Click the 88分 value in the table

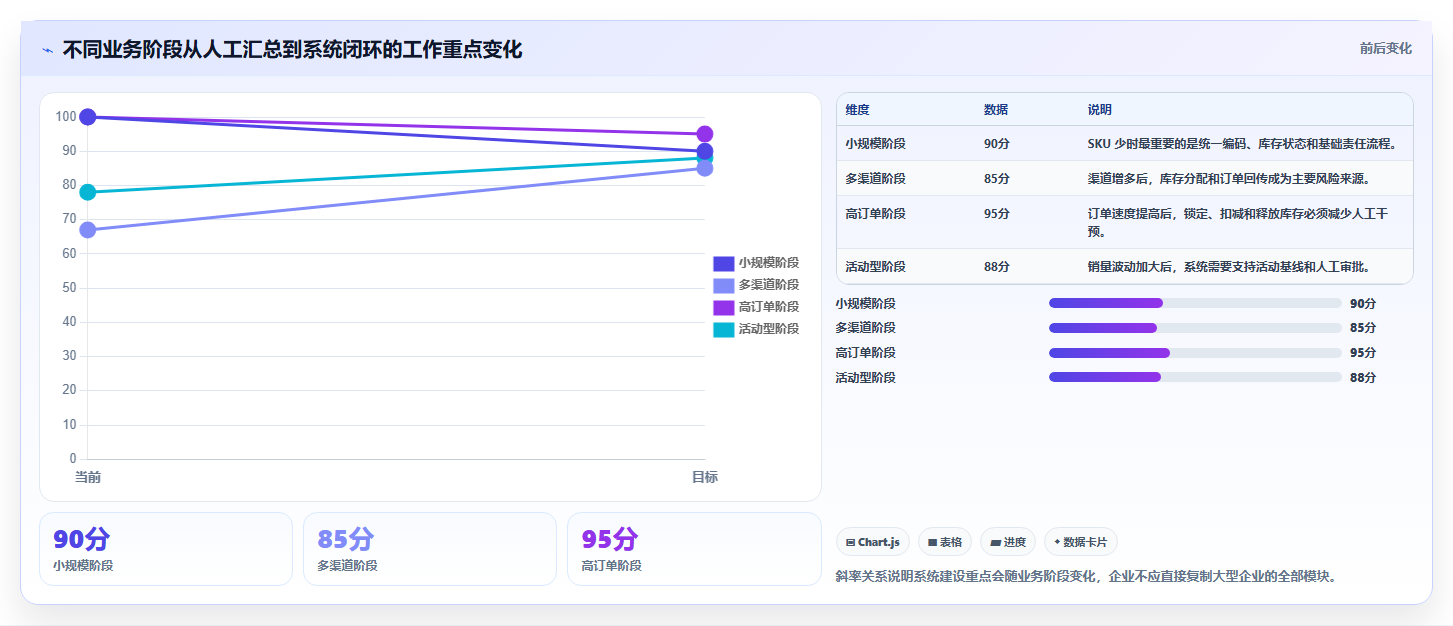pyautogui.click(x=997, y=267)
